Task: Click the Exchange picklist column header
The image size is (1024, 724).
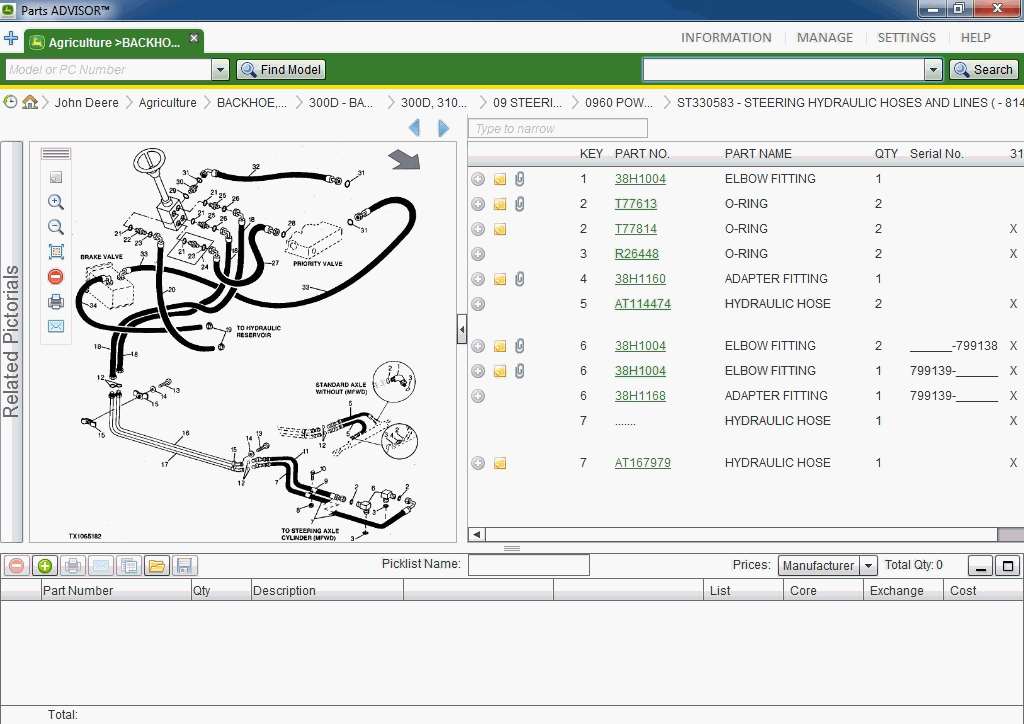Action: [903, 590]
